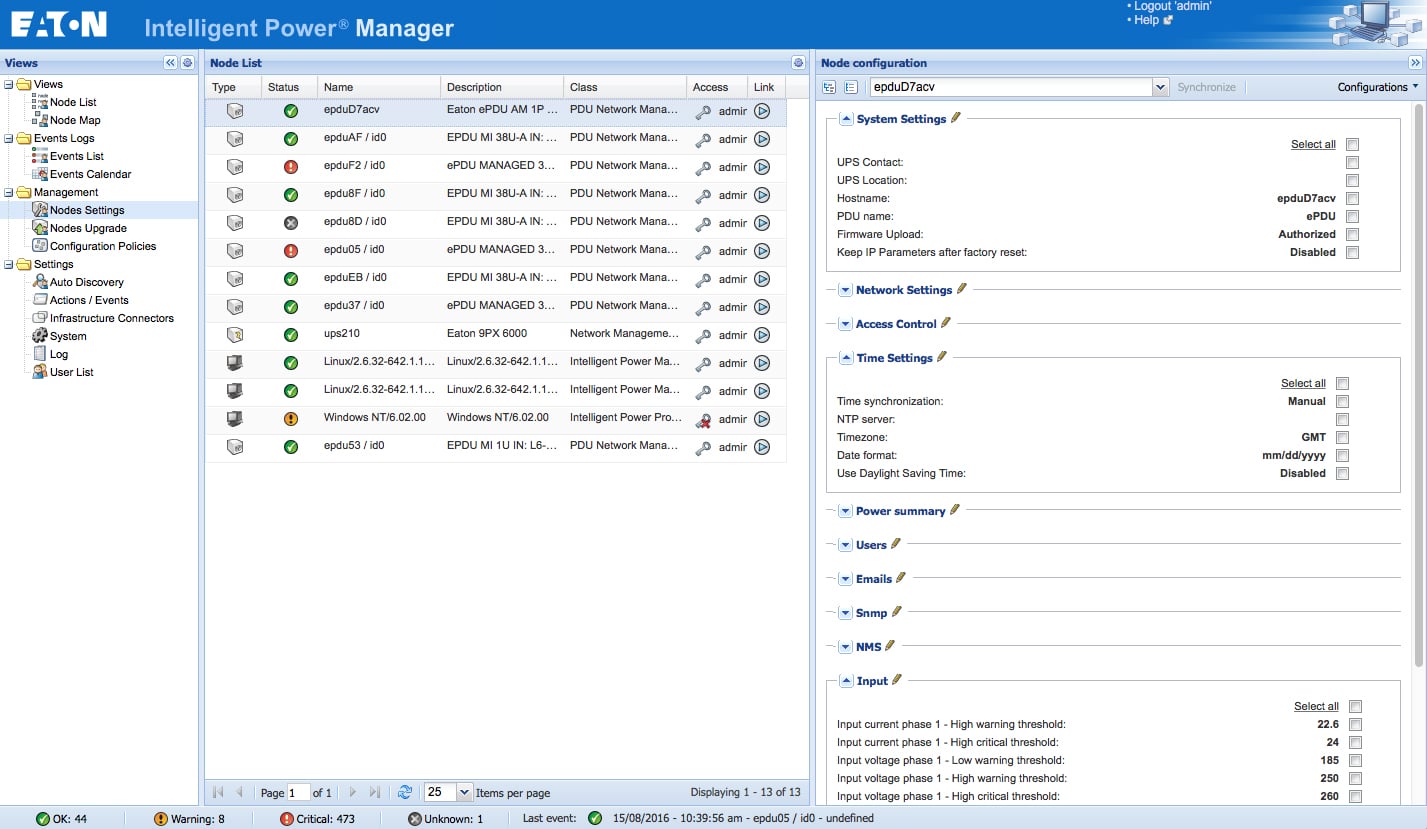Click the play link icon for ups210
This screenshot has height=829, width=1427.
[762, 335]
